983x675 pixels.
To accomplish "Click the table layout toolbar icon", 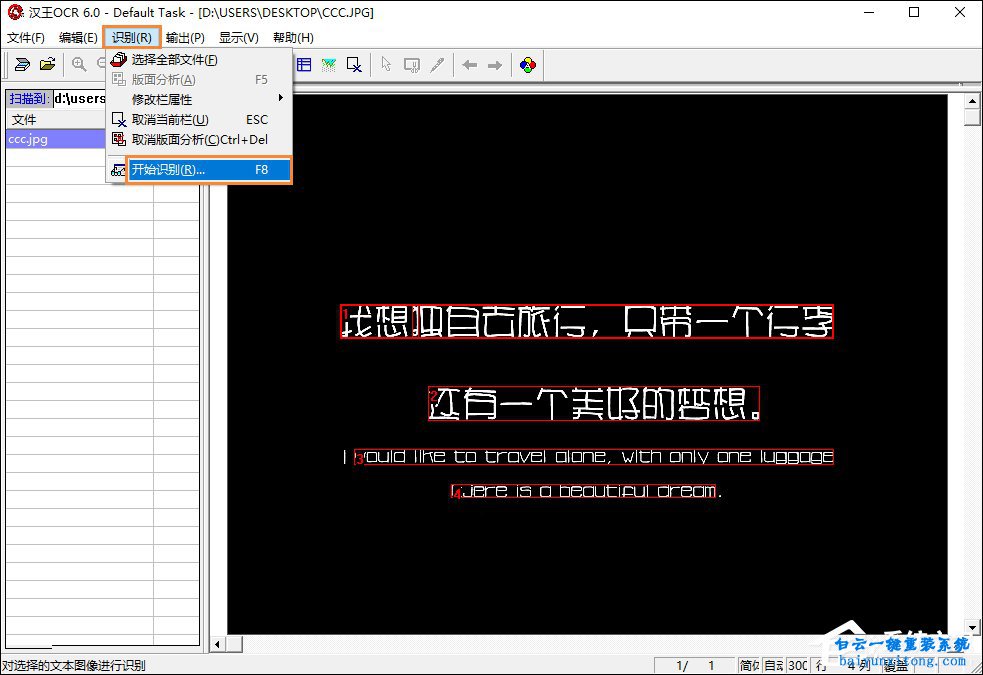I will 303,65.
